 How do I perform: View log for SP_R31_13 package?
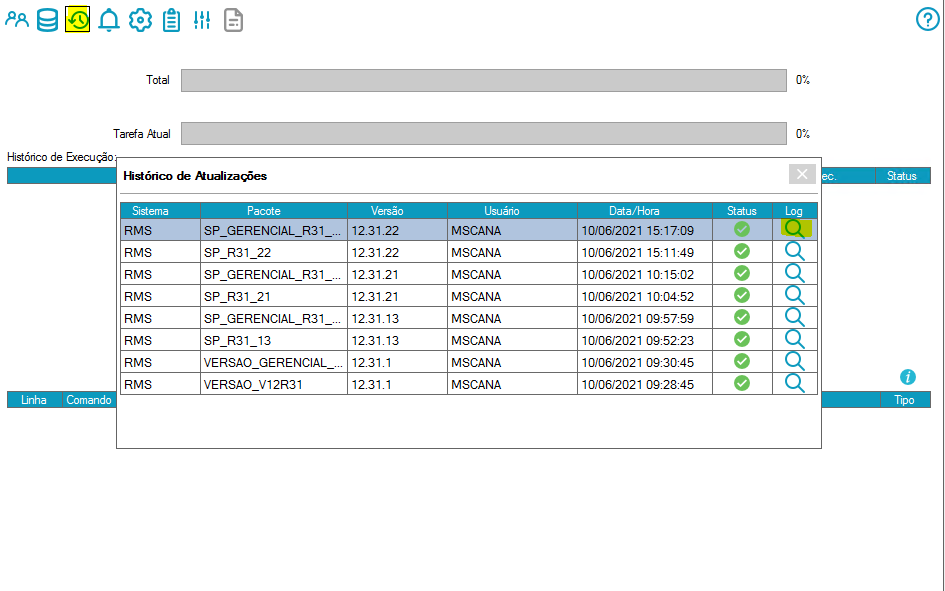795,340
